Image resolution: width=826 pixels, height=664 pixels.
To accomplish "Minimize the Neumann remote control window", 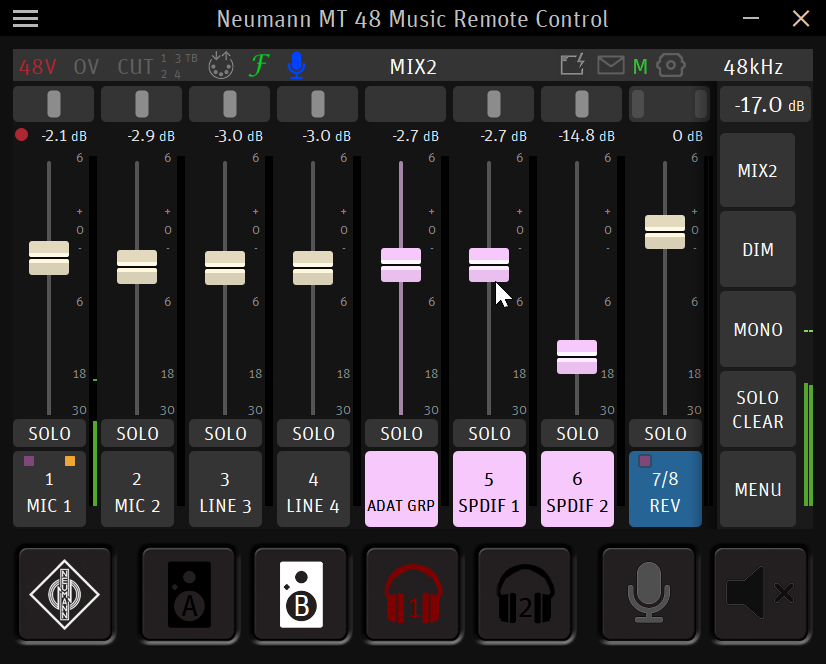I will coord(751,18).
